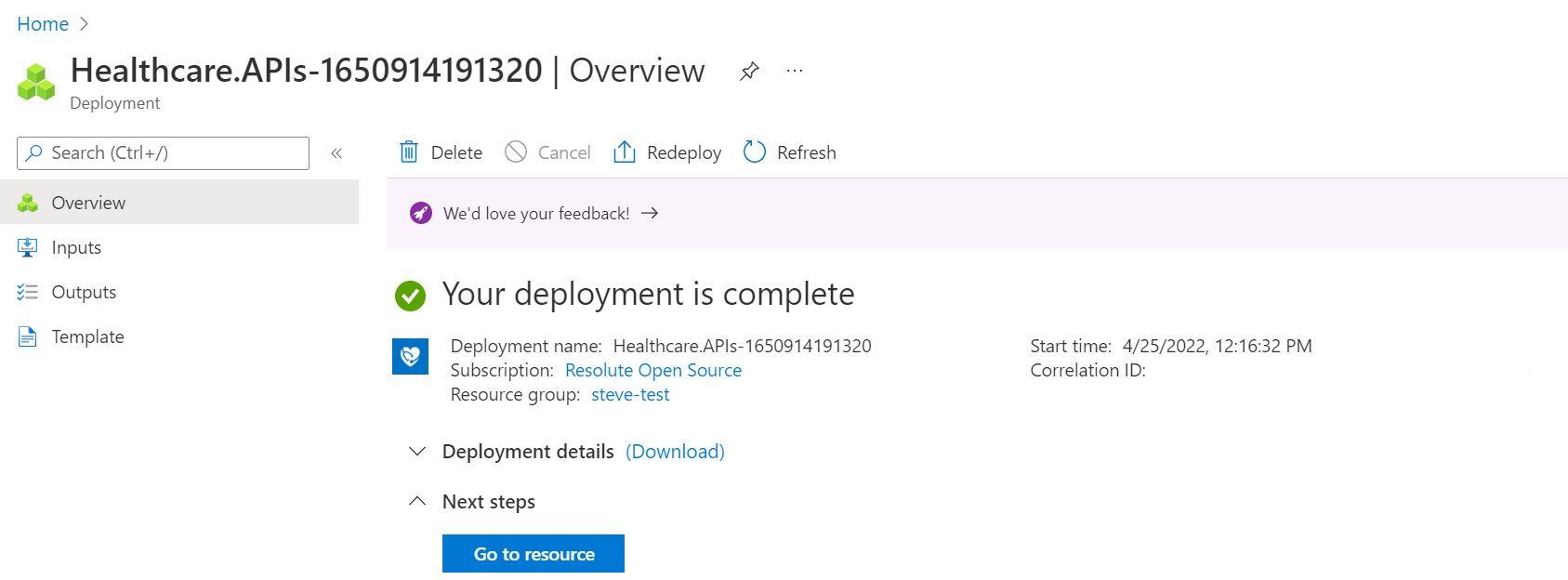Click the feedback rocket icon
1568x580 pixels.
421,214
